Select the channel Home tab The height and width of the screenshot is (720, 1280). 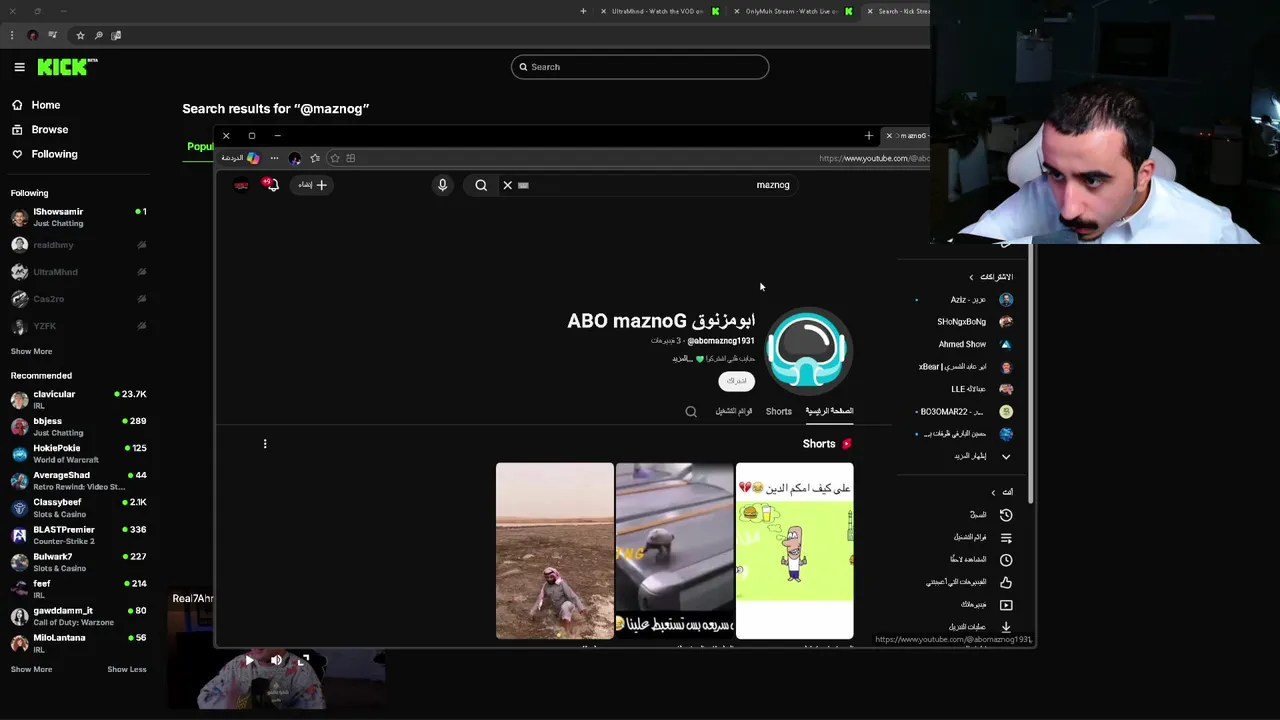click(x=829, y=411)
